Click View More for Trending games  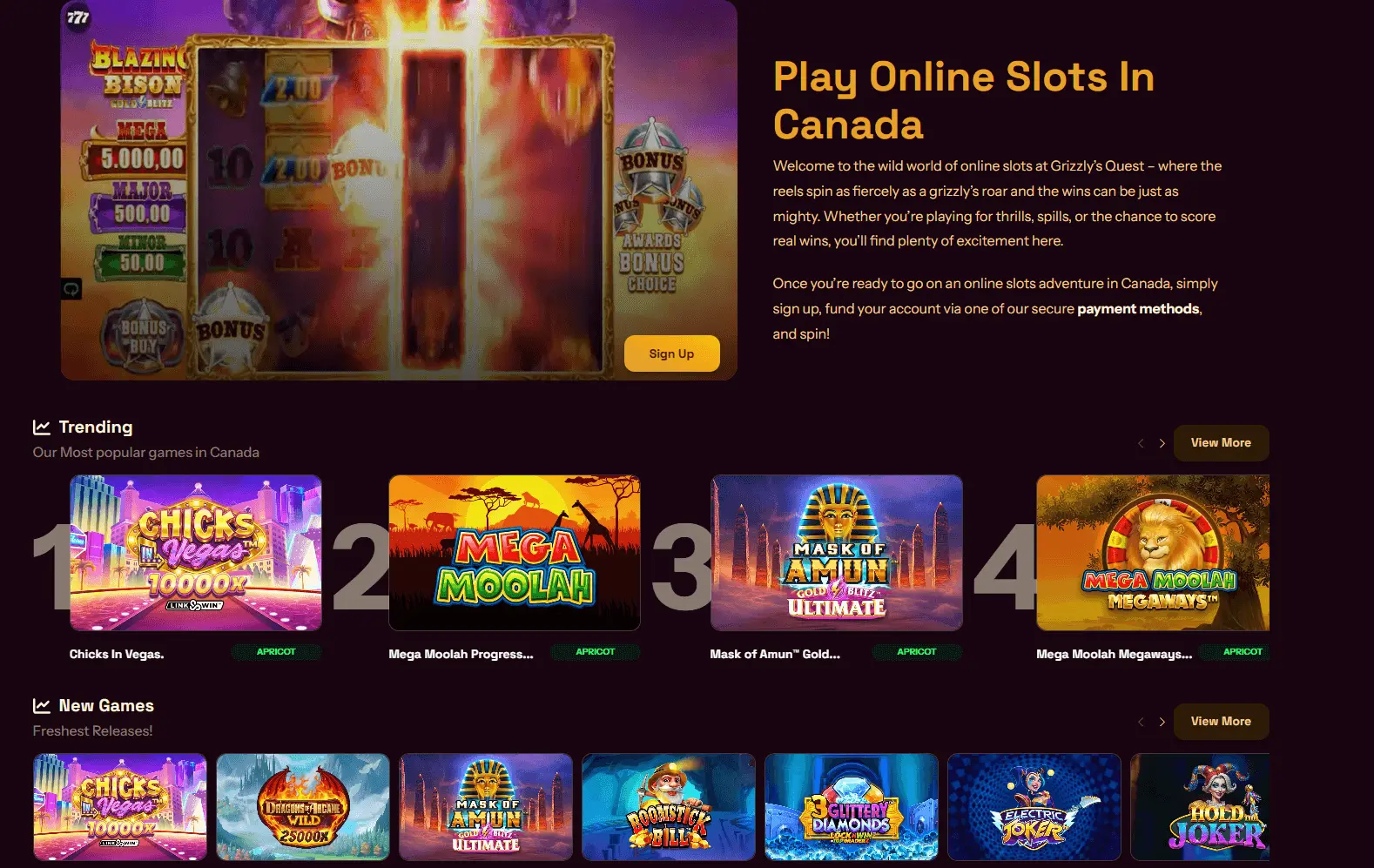pos(1221,443)
